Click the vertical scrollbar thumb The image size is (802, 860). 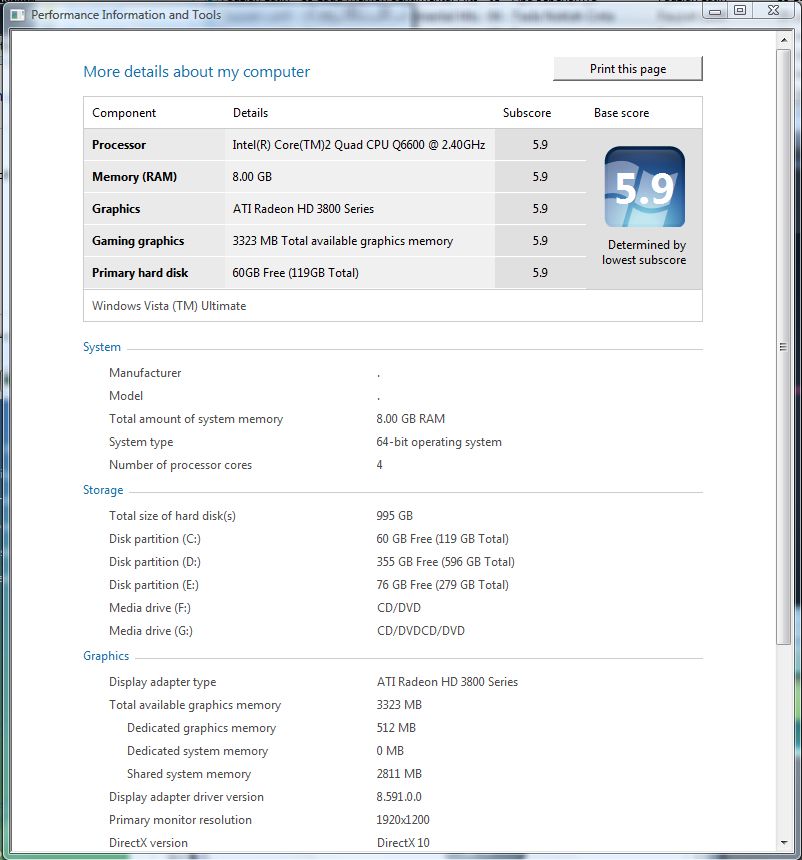point(783,346)
